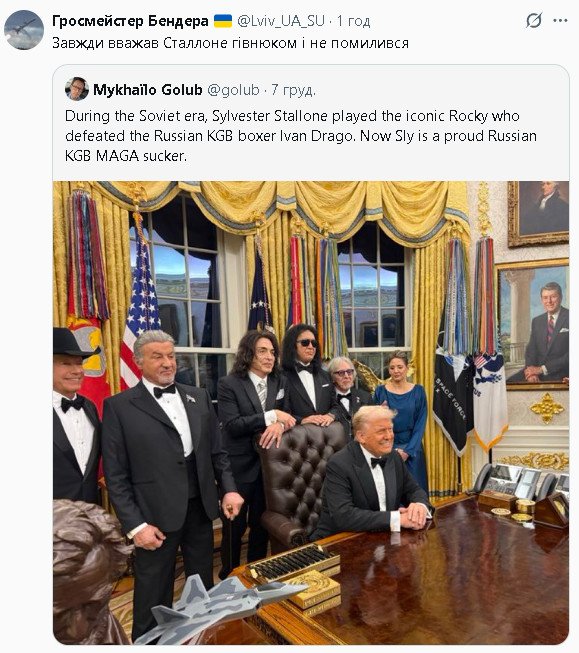The height and width of the screenshot is (653, 579).
Task: Open the attached Oval Office photo
Action: [x=311, y=412]
